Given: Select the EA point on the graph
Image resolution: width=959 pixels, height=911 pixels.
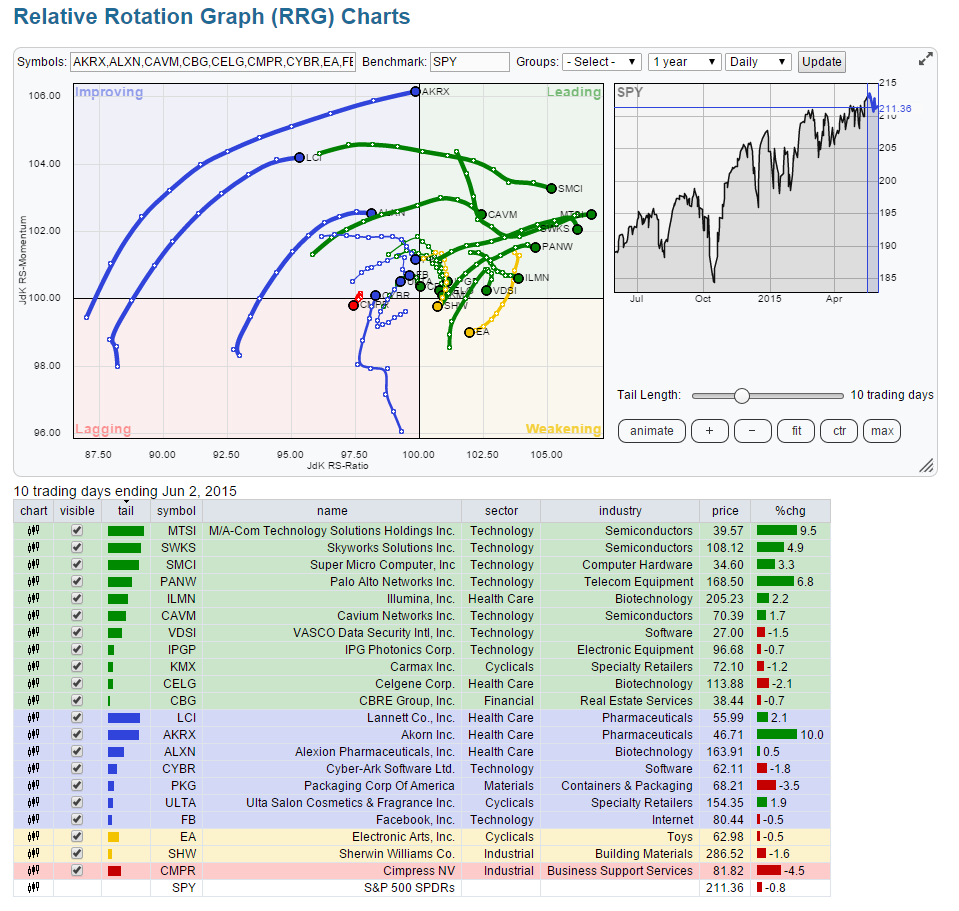Looking at the screenshot, I should point(469,333).
